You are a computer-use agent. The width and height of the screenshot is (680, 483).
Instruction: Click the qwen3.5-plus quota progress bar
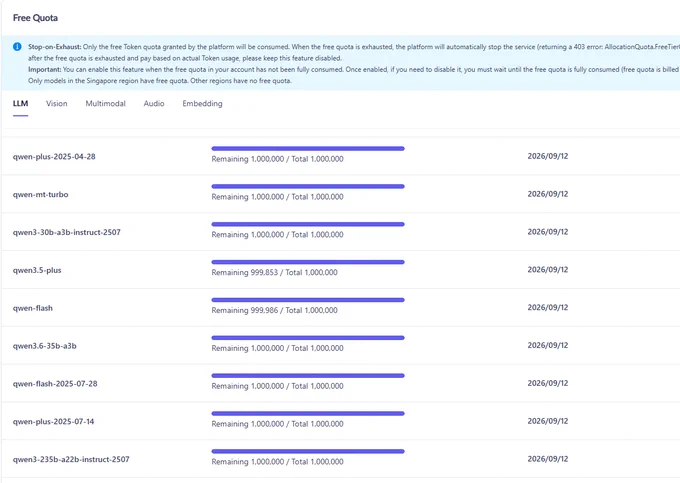click(308, 262)
